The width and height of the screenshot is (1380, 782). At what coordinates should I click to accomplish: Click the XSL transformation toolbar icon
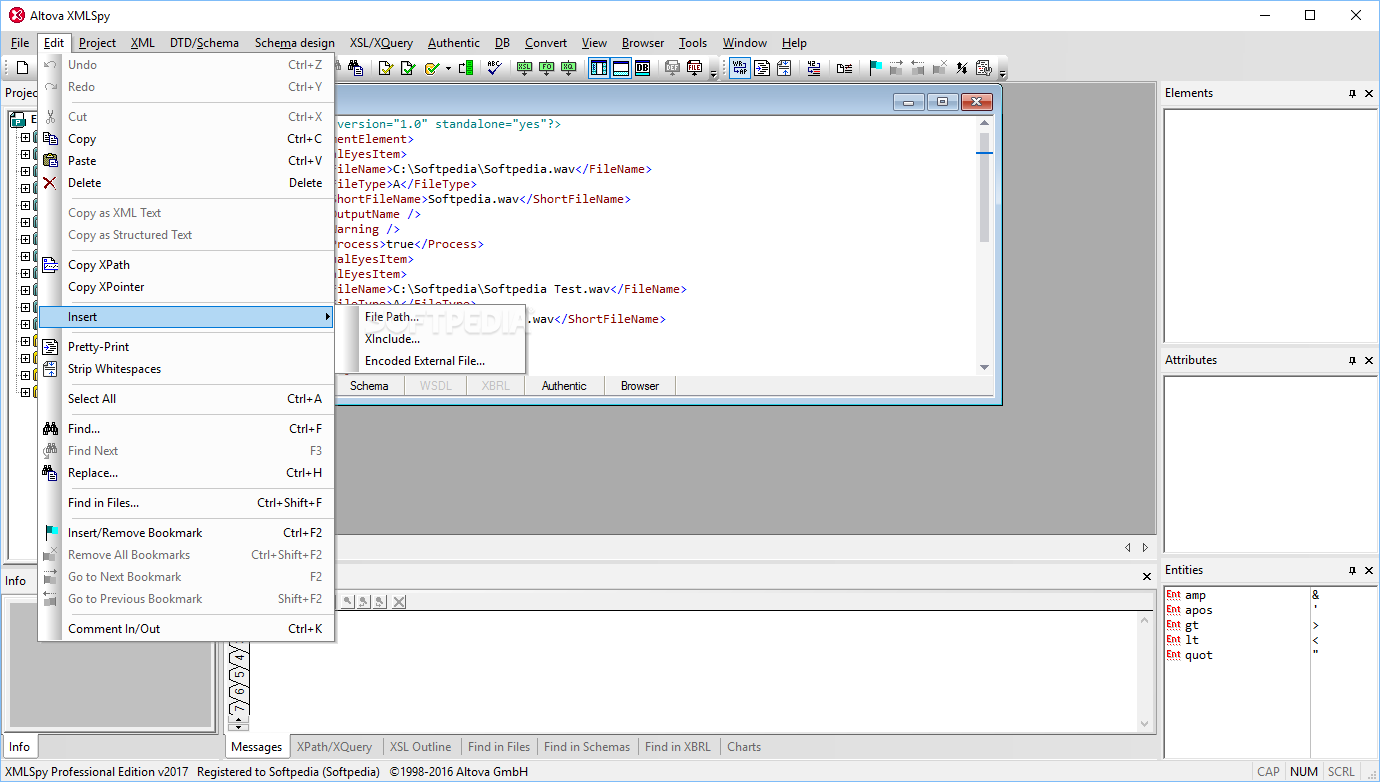coord(524,68)
